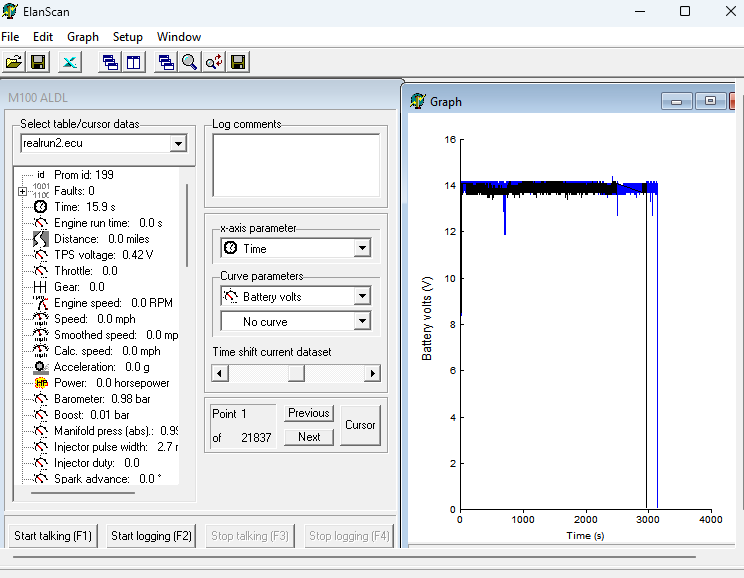
Task: Click the time shift slider thumb
Action: pyautogui.click(x=296, y=373)
